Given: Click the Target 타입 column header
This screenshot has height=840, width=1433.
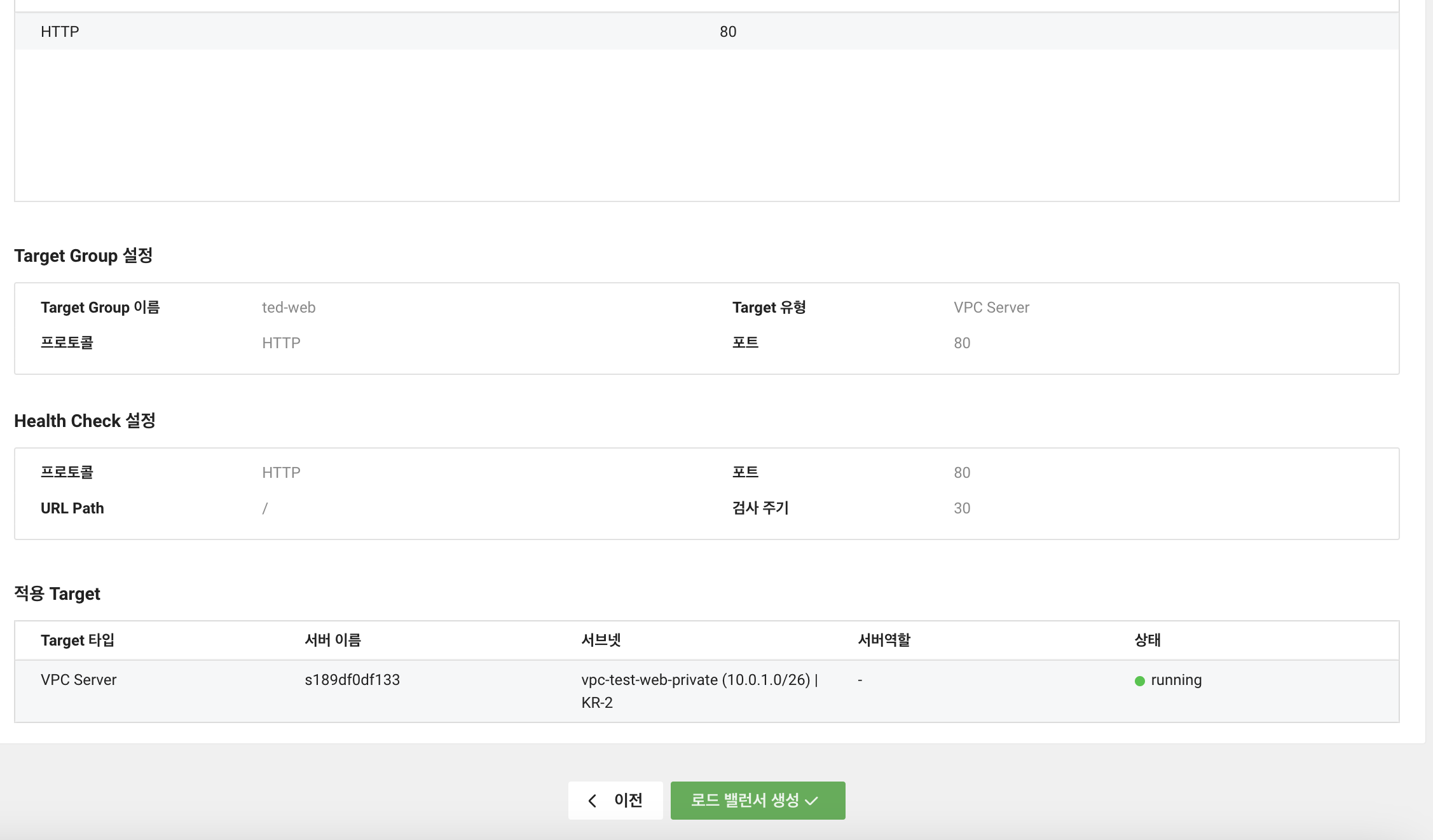Looking at the screenshot, I should [x=78, y=640].
